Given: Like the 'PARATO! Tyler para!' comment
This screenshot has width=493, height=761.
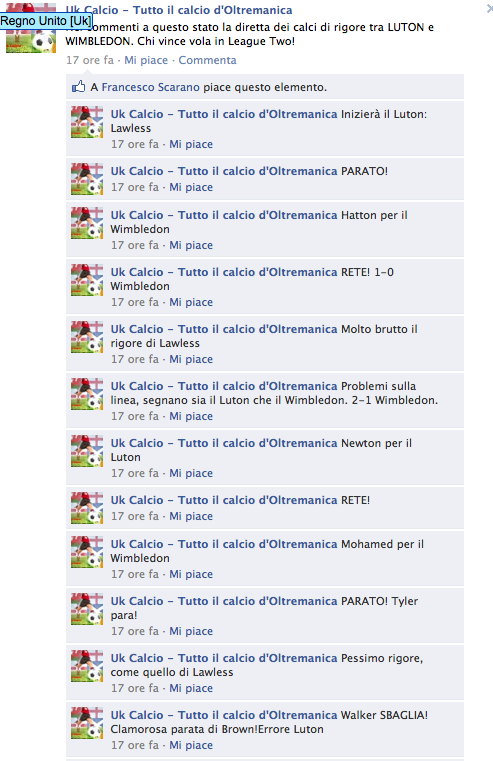Looking at the screenshot, I should tap(191, 631).
